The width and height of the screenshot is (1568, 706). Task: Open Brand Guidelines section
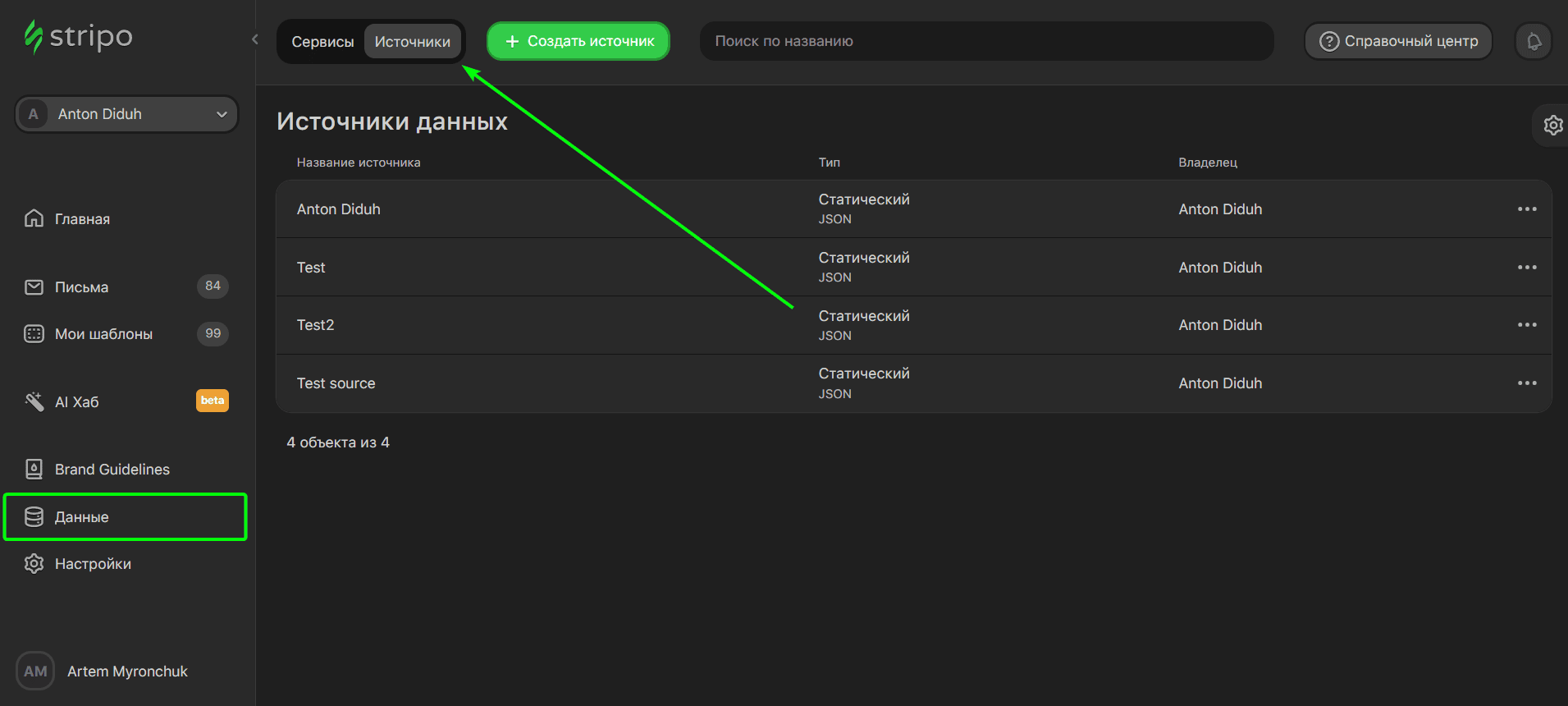[112, 470]
